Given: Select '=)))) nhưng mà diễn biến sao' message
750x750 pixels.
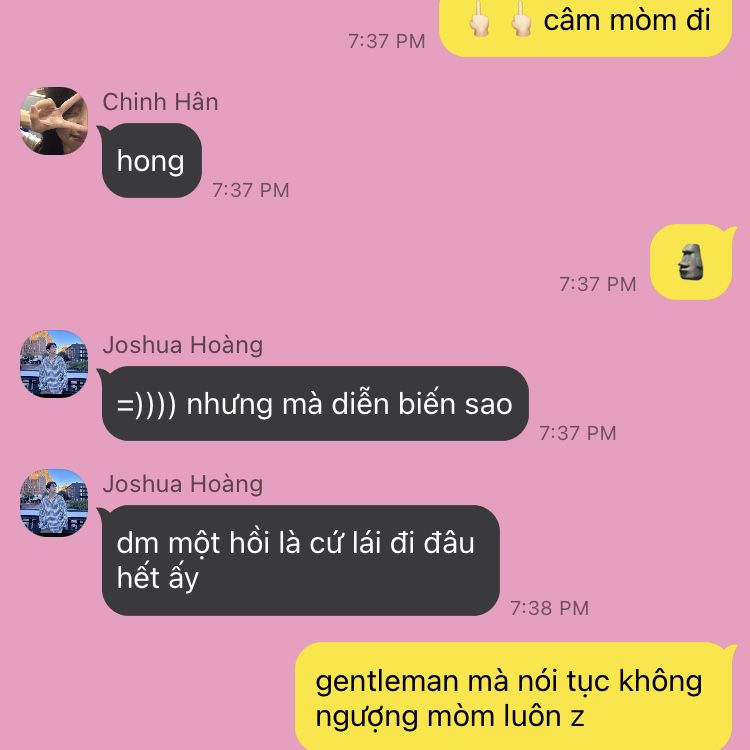Looking at the screenshot, I should point(315,403).
